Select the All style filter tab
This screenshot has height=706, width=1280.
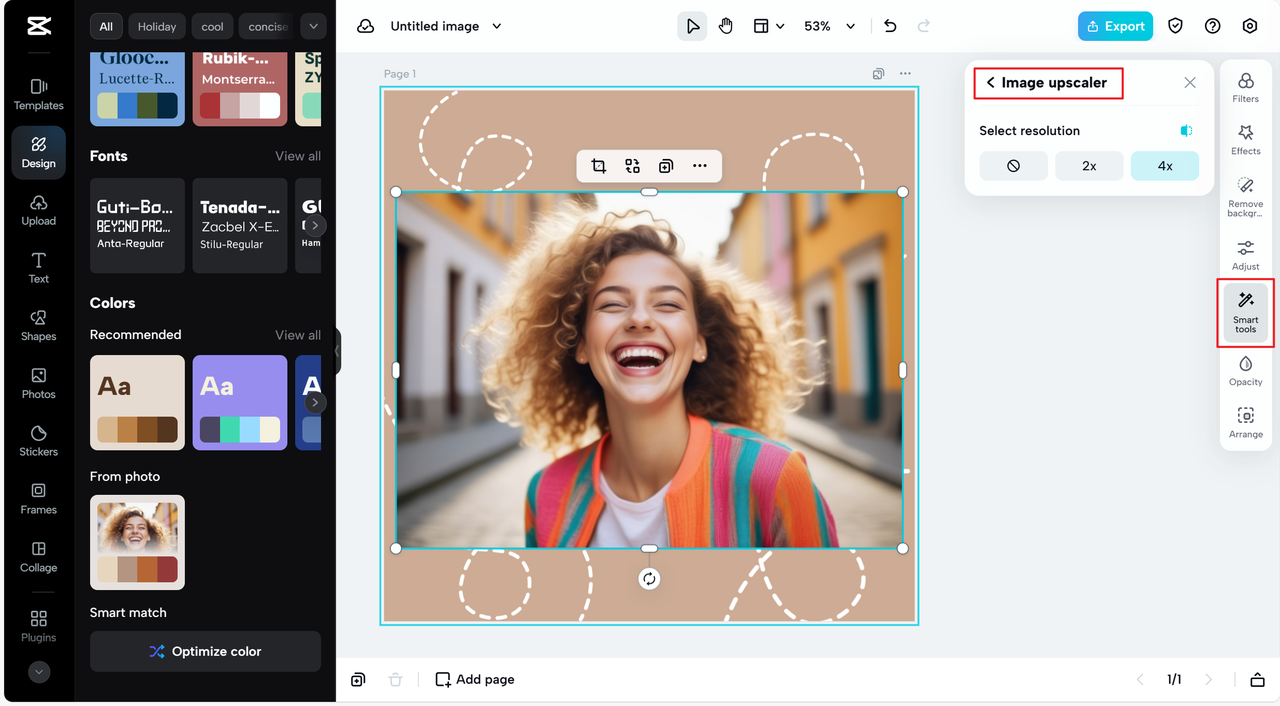click(x=106, y=26)
